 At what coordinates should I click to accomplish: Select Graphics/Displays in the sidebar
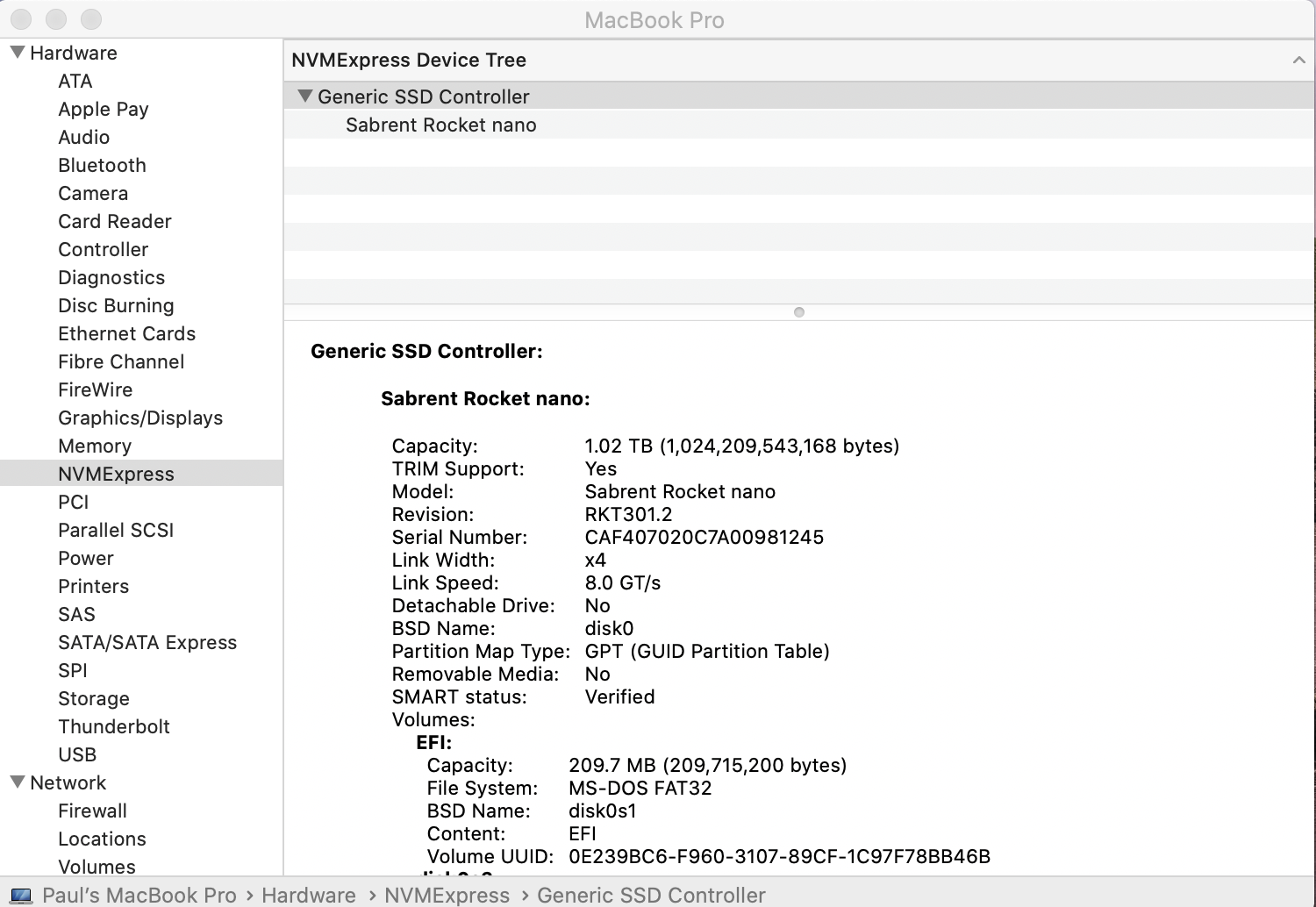(140, 418)
